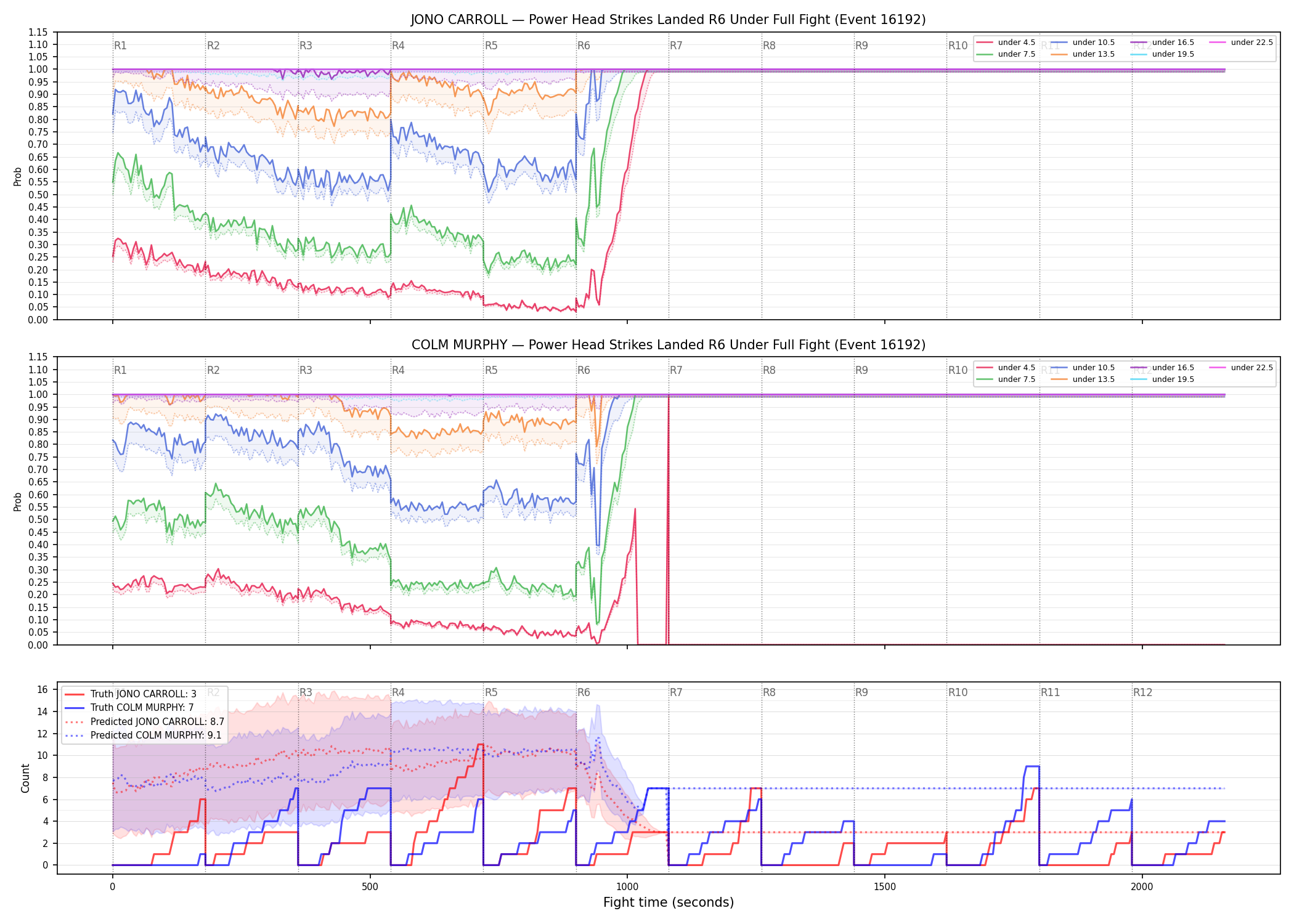Select 'Predicted COLM MURPHY: 9.1' legend entry
The image size is (1294, 924).
143,735
